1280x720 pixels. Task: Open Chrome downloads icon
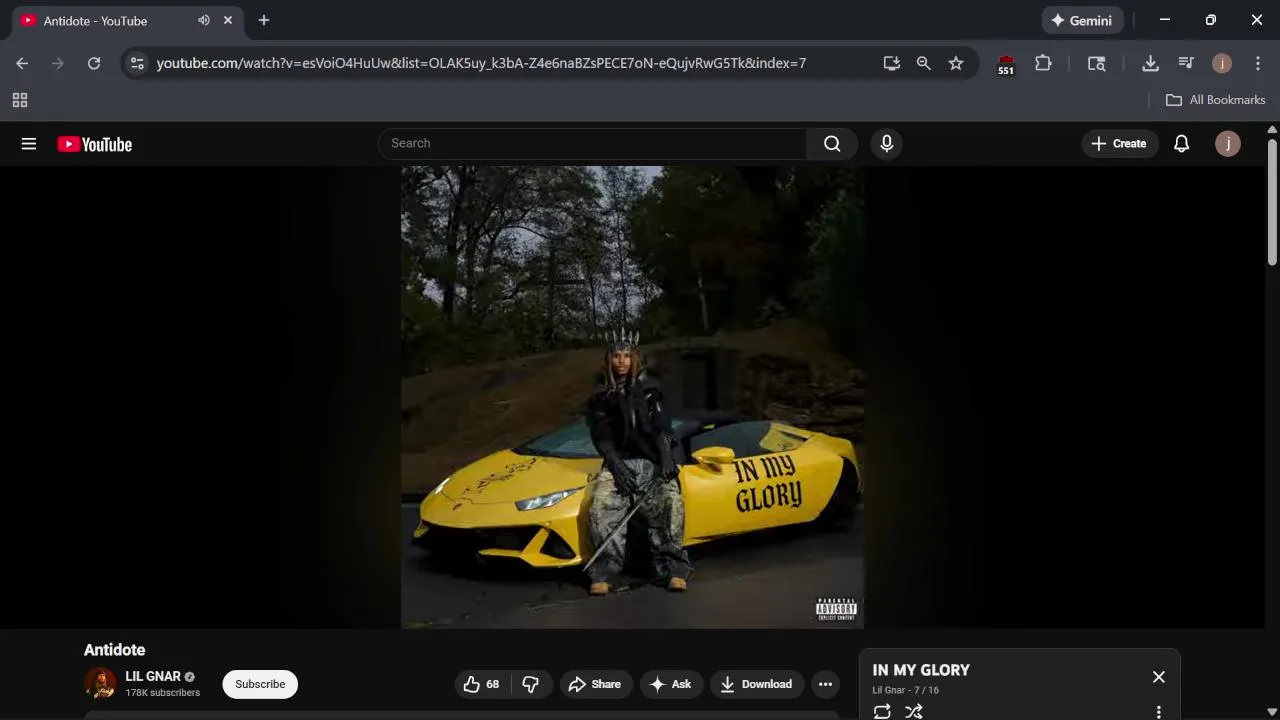coord(1150,63)
